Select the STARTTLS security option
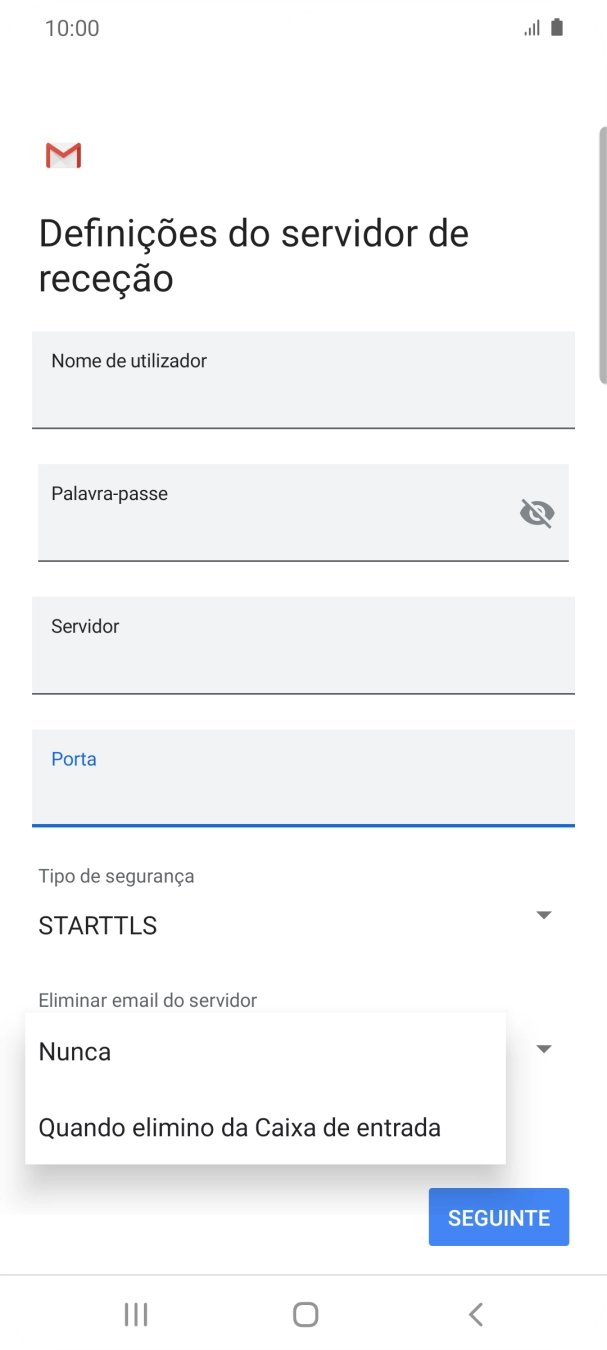The width and height of the screenshot is (607, 1350). click(97, 925)
